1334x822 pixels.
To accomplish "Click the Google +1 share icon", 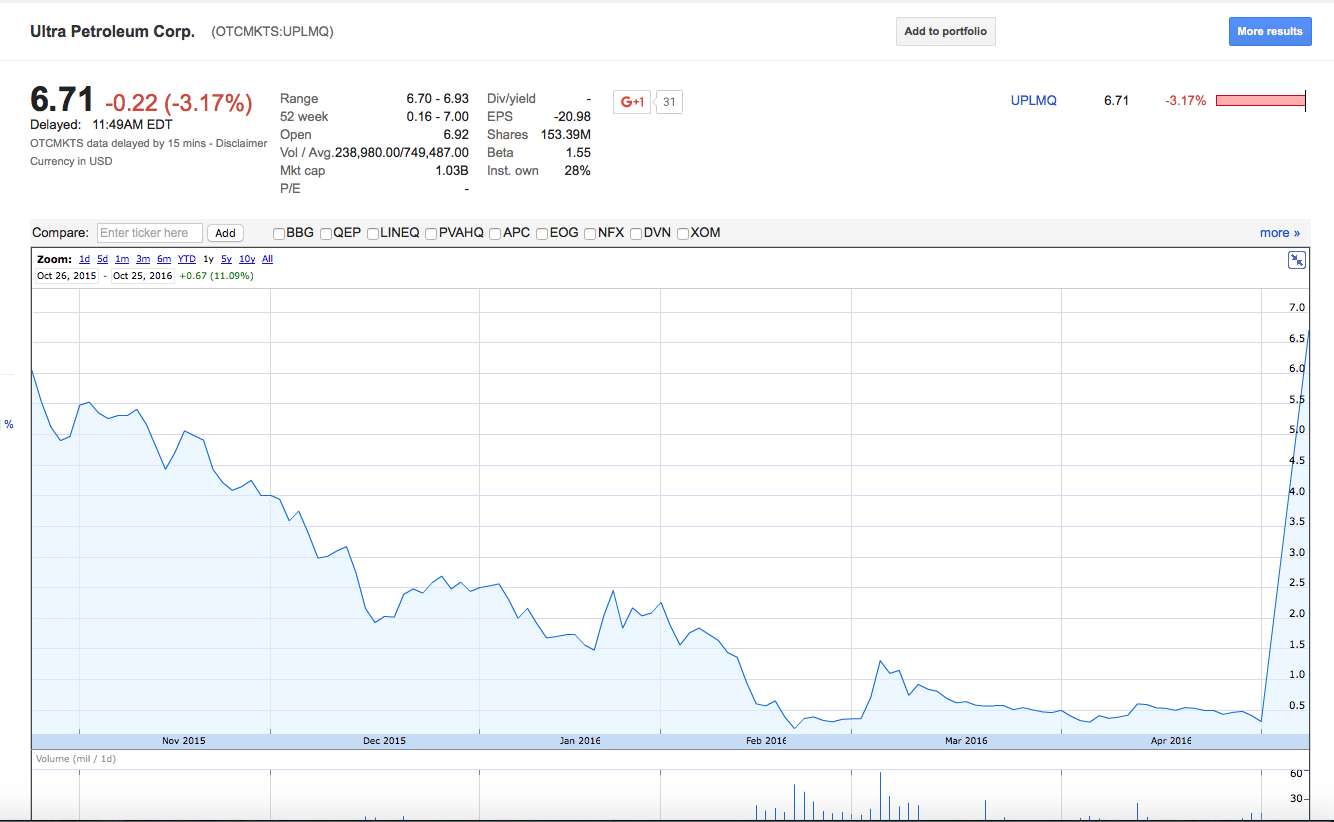I will pyautogui.click(x=632, y=101).
